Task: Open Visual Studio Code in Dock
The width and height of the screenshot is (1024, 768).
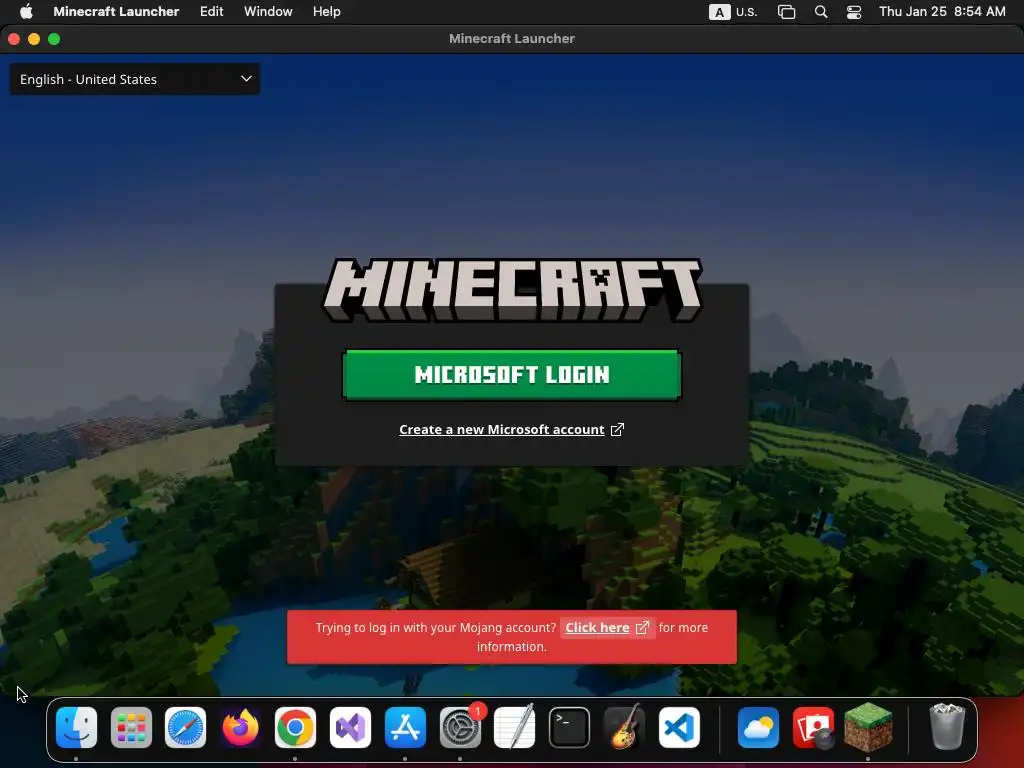Action: tap(679, 727)
